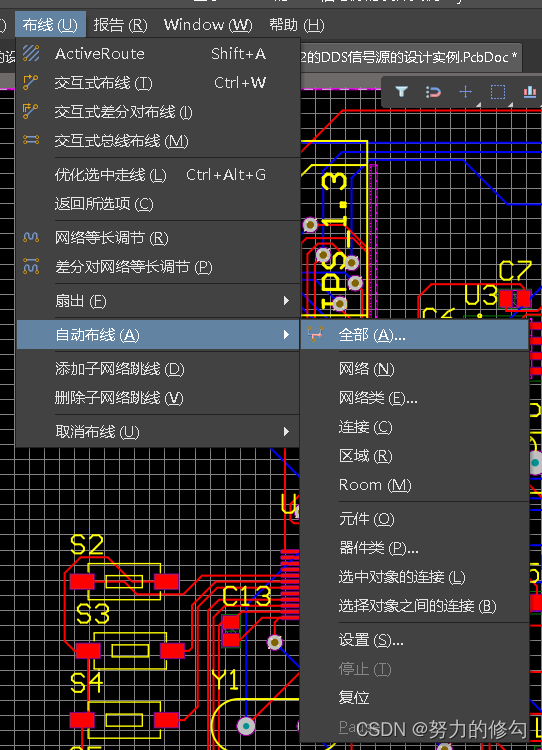Click the snap magnet toolbar icon
Image resolution: width=542 pixels, height=750 pixels.
(433, 91)
